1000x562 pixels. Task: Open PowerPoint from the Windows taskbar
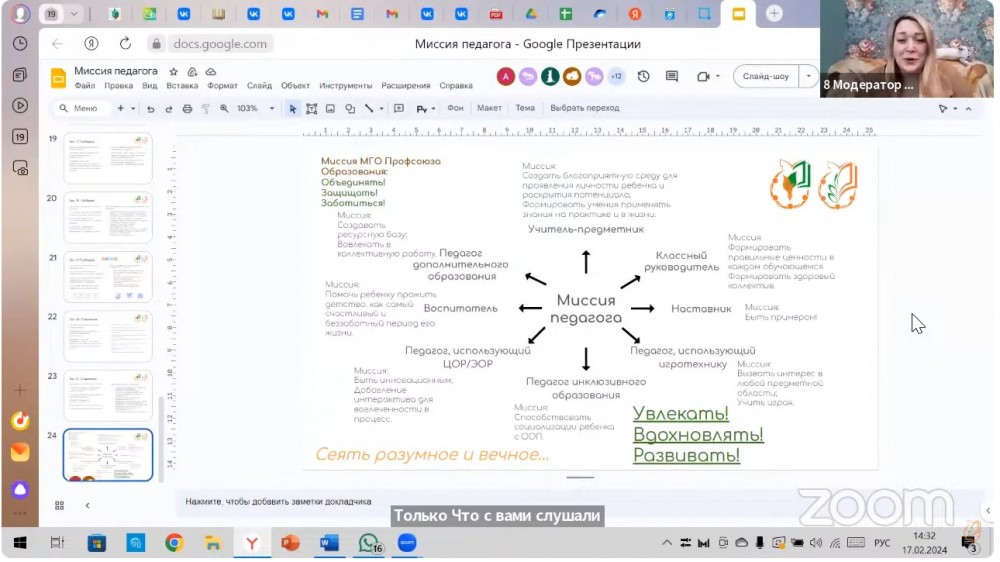coord(290,543)
